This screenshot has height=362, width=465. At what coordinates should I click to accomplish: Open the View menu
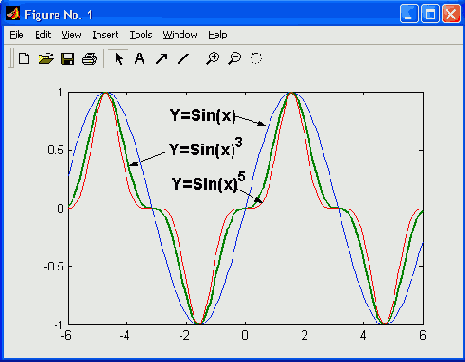(x=71, y=35)
